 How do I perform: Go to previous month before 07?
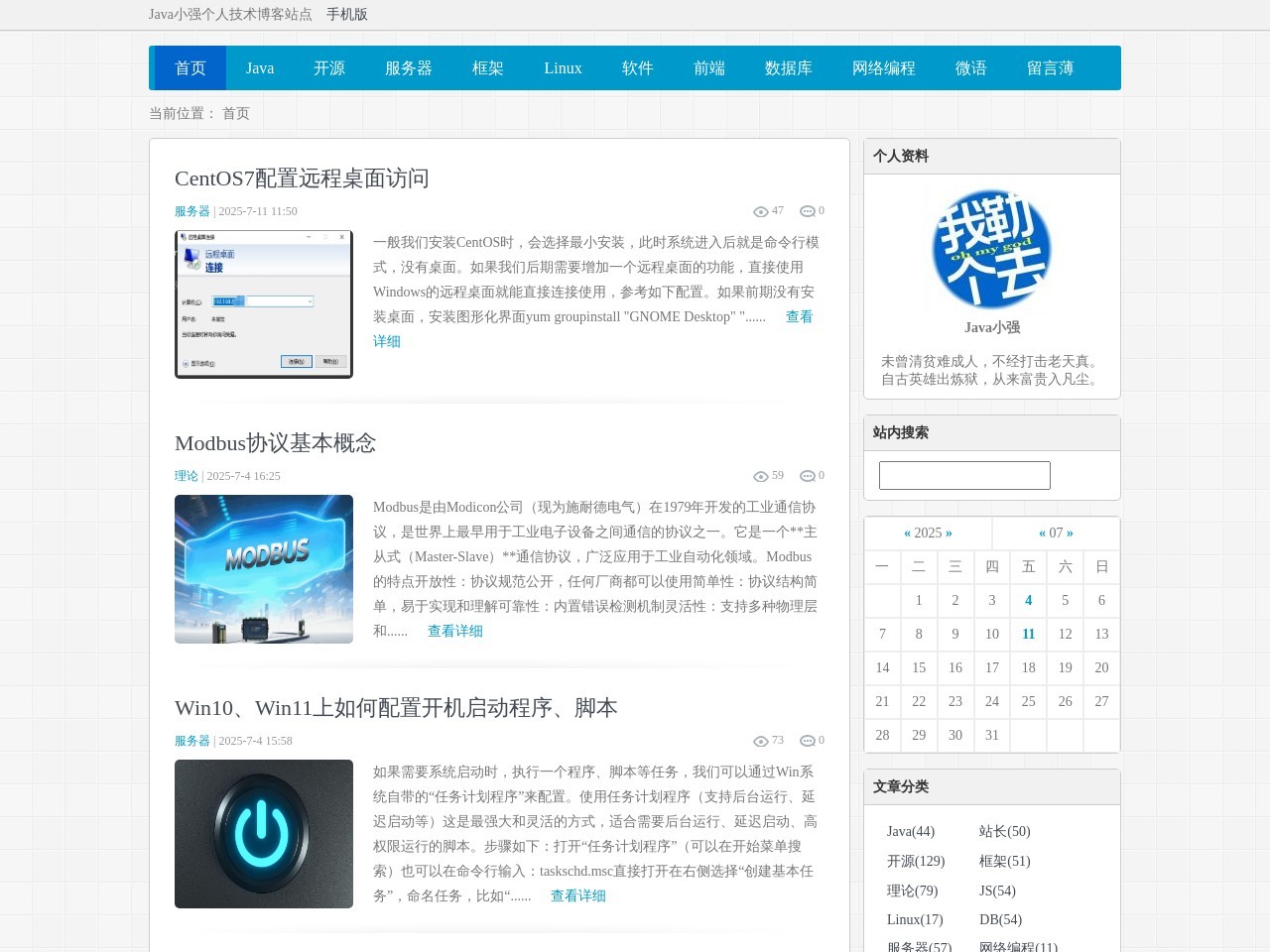(x=1042, y=534)
